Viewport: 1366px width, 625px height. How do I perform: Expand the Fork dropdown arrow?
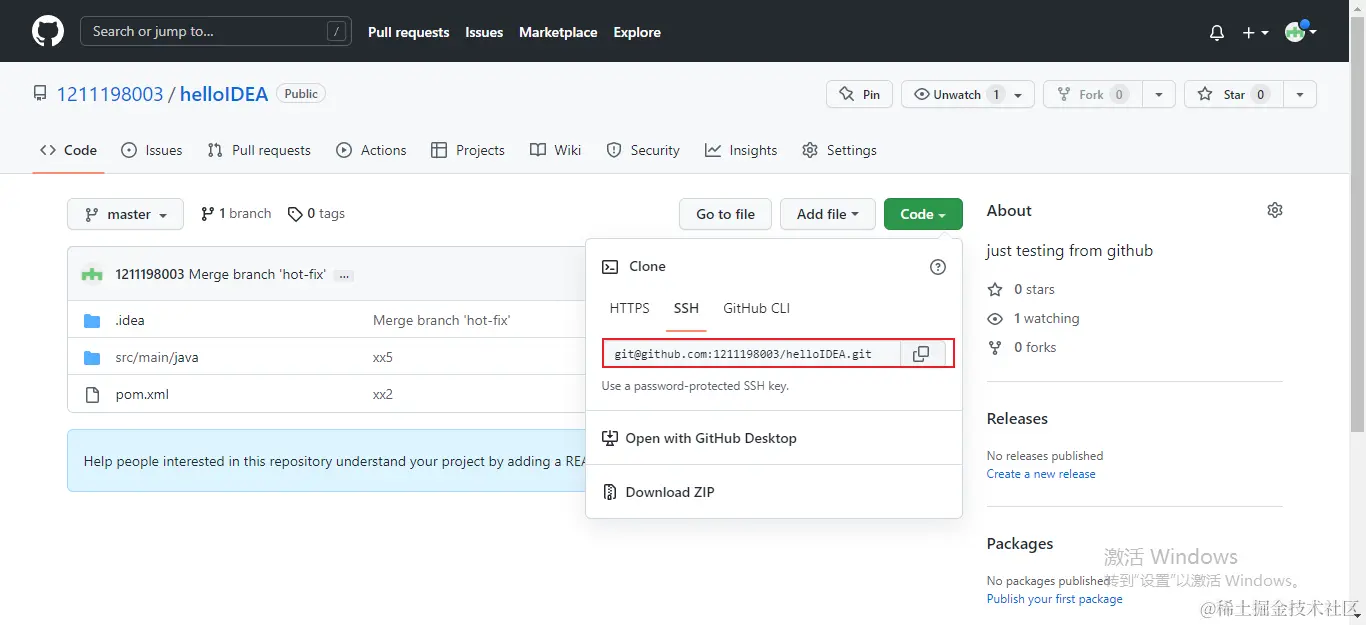pyautogui.click(x=1158, y=94)
